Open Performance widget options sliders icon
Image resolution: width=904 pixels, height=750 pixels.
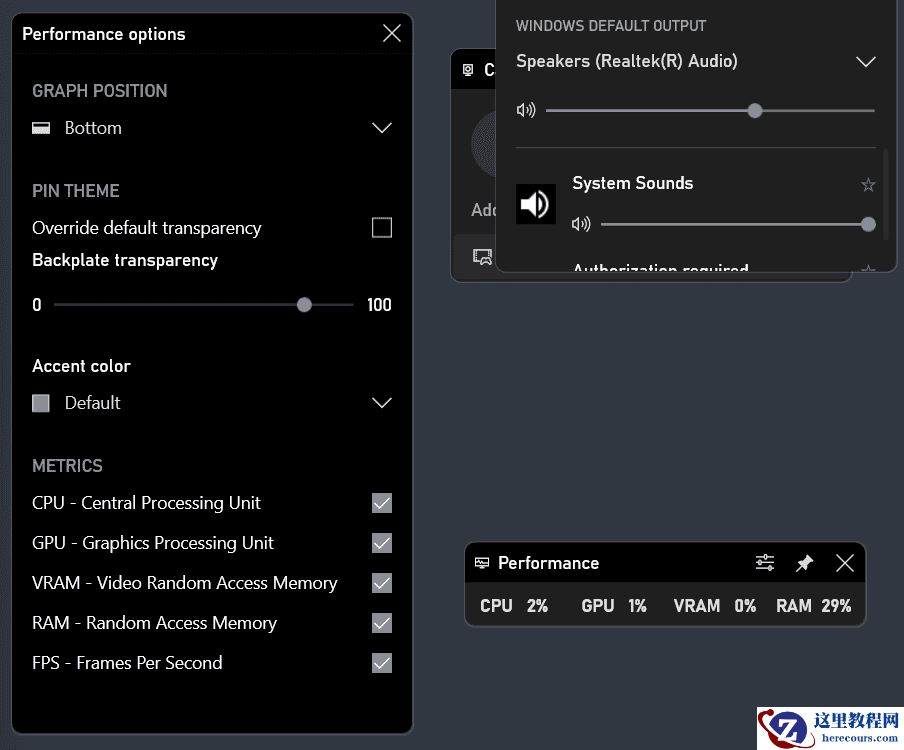coord(765,563)
